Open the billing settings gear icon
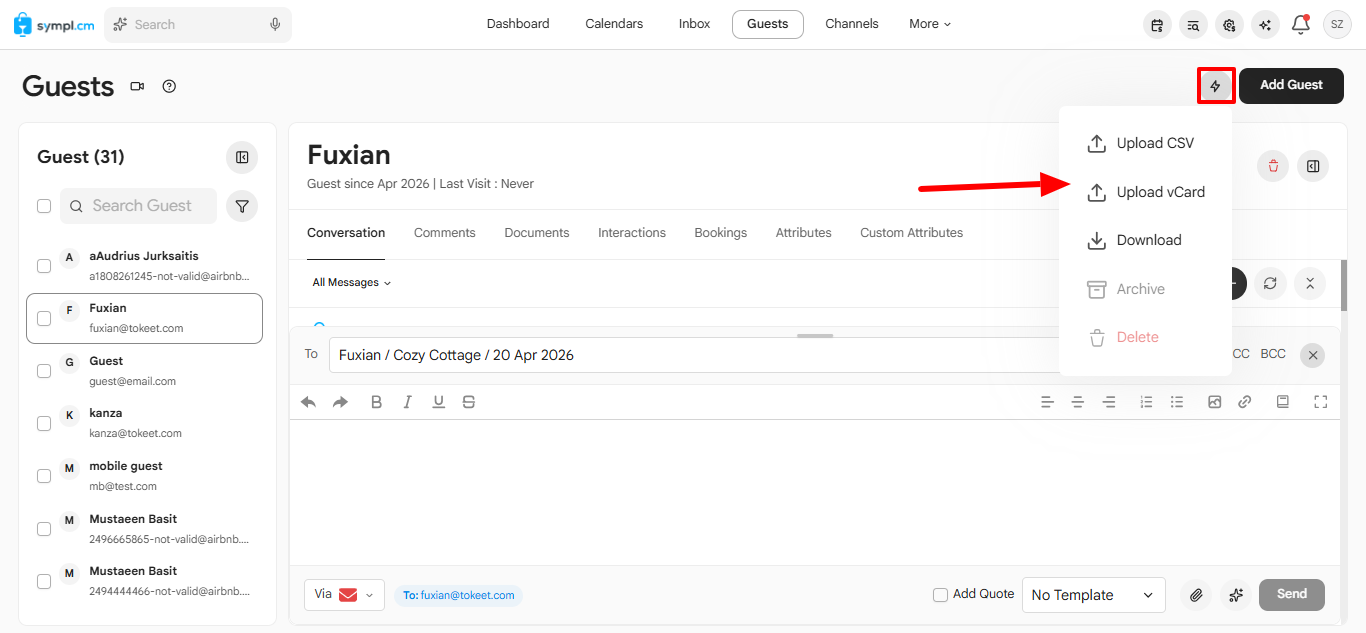This screenshot has height=633, width=1366. pyautogui.click(x=1229, y=25)
